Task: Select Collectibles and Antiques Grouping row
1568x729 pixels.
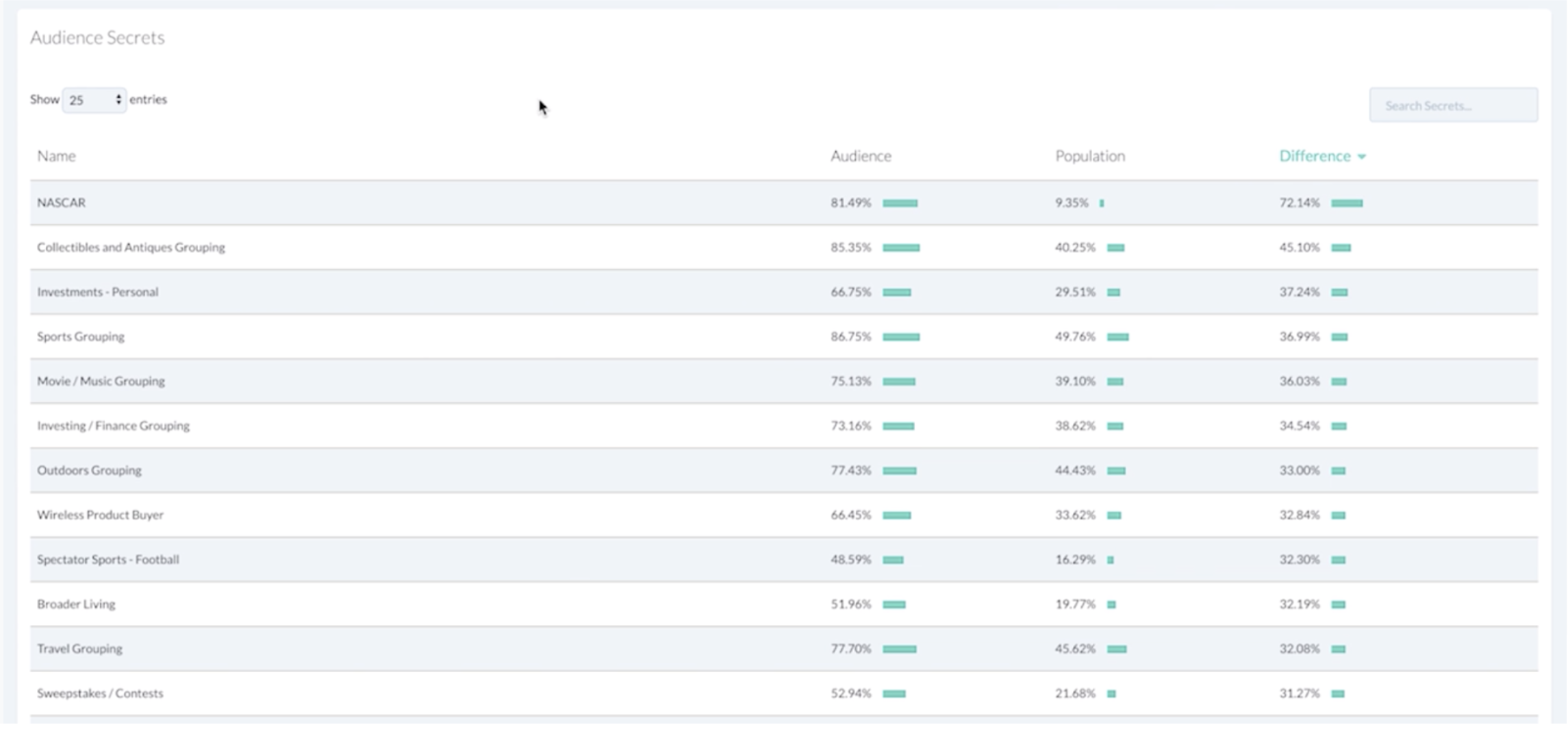Action: click(131, 247)
